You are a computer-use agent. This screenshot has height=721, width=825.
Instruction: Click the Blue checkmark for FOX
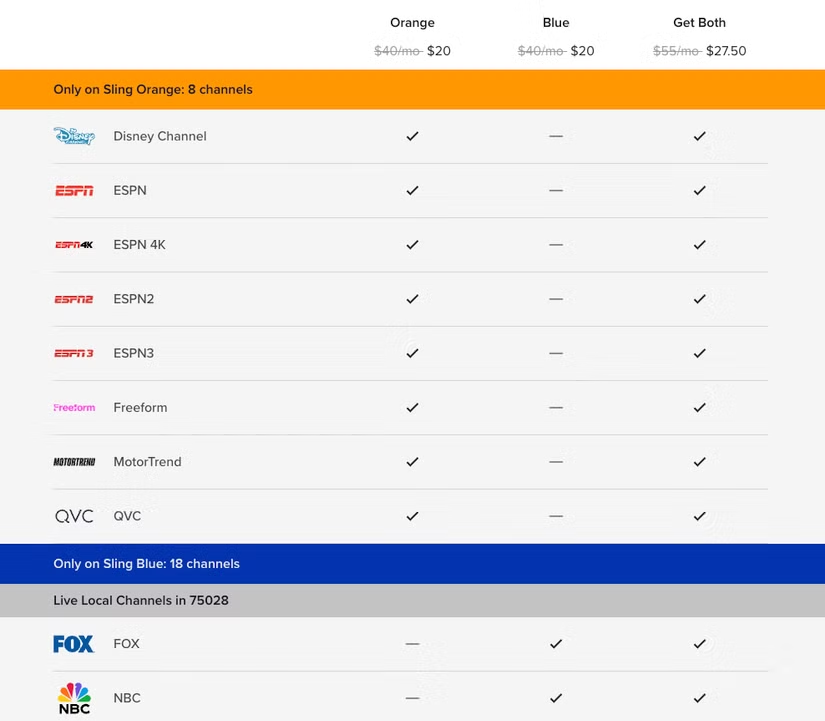click(x=556, y=644)
